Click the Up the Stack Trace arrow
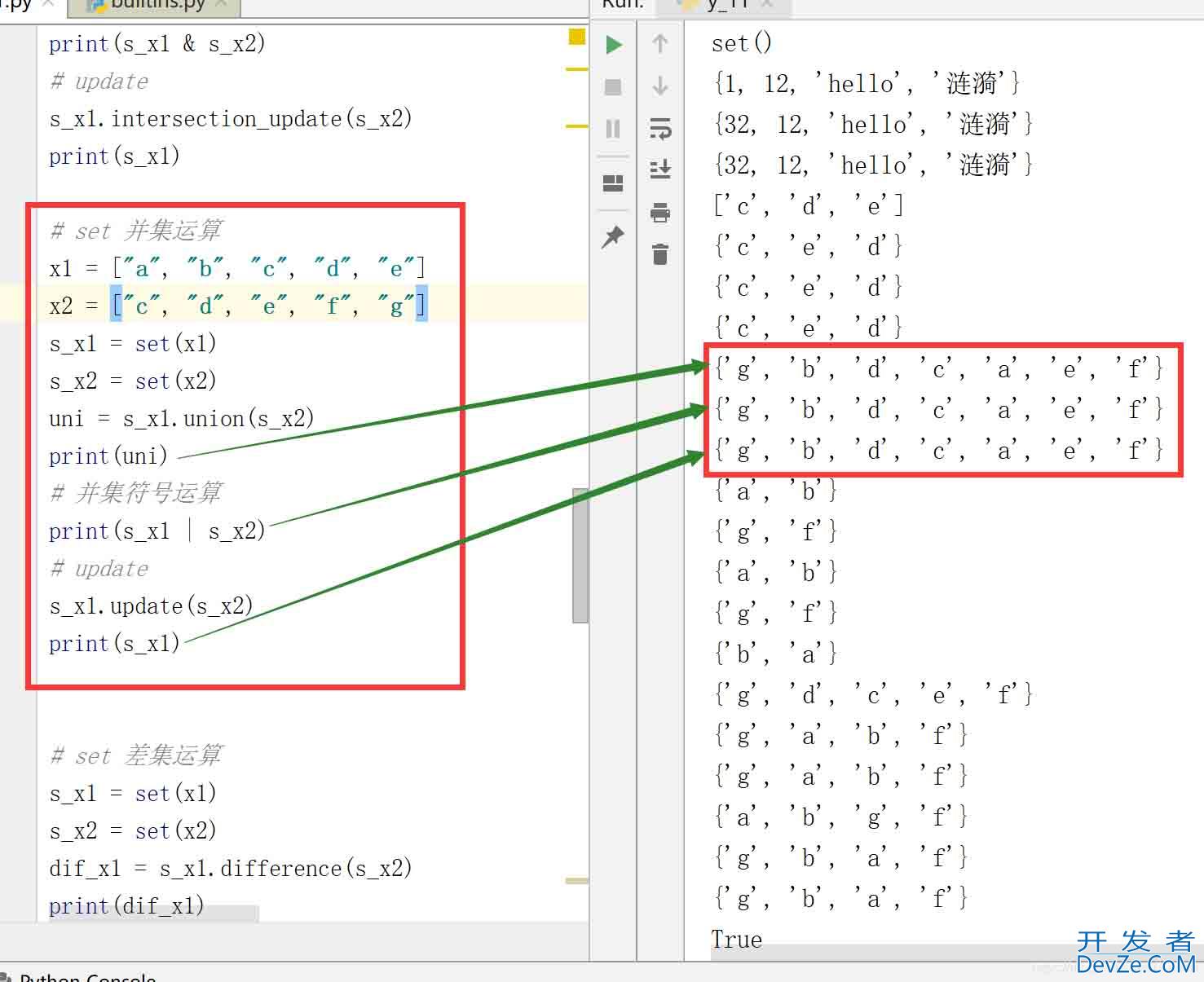 click(660, 44)
